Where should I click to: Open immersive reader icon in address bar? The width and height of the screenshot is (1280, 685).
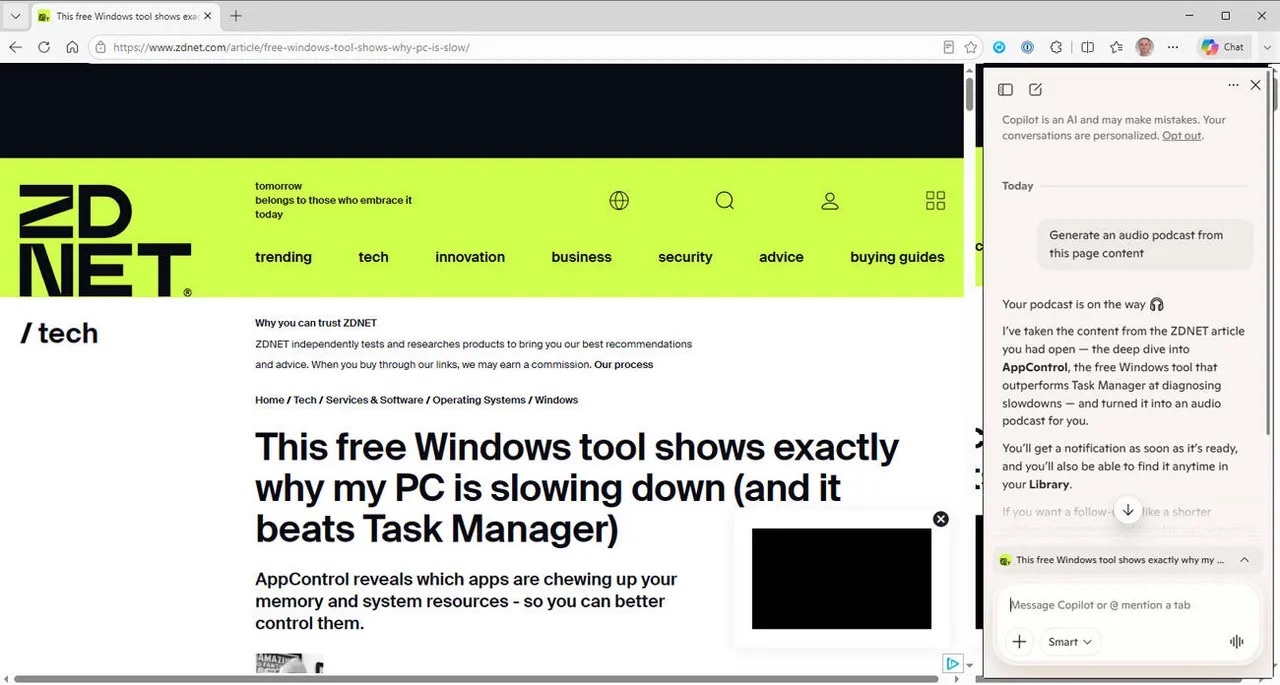click(x=949, y=47)
